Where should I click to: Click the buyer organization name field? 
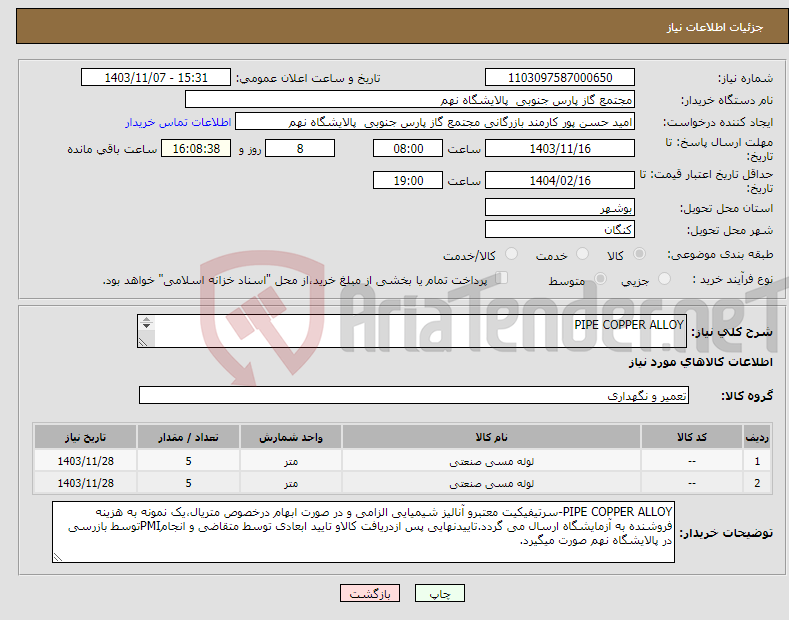410,100
